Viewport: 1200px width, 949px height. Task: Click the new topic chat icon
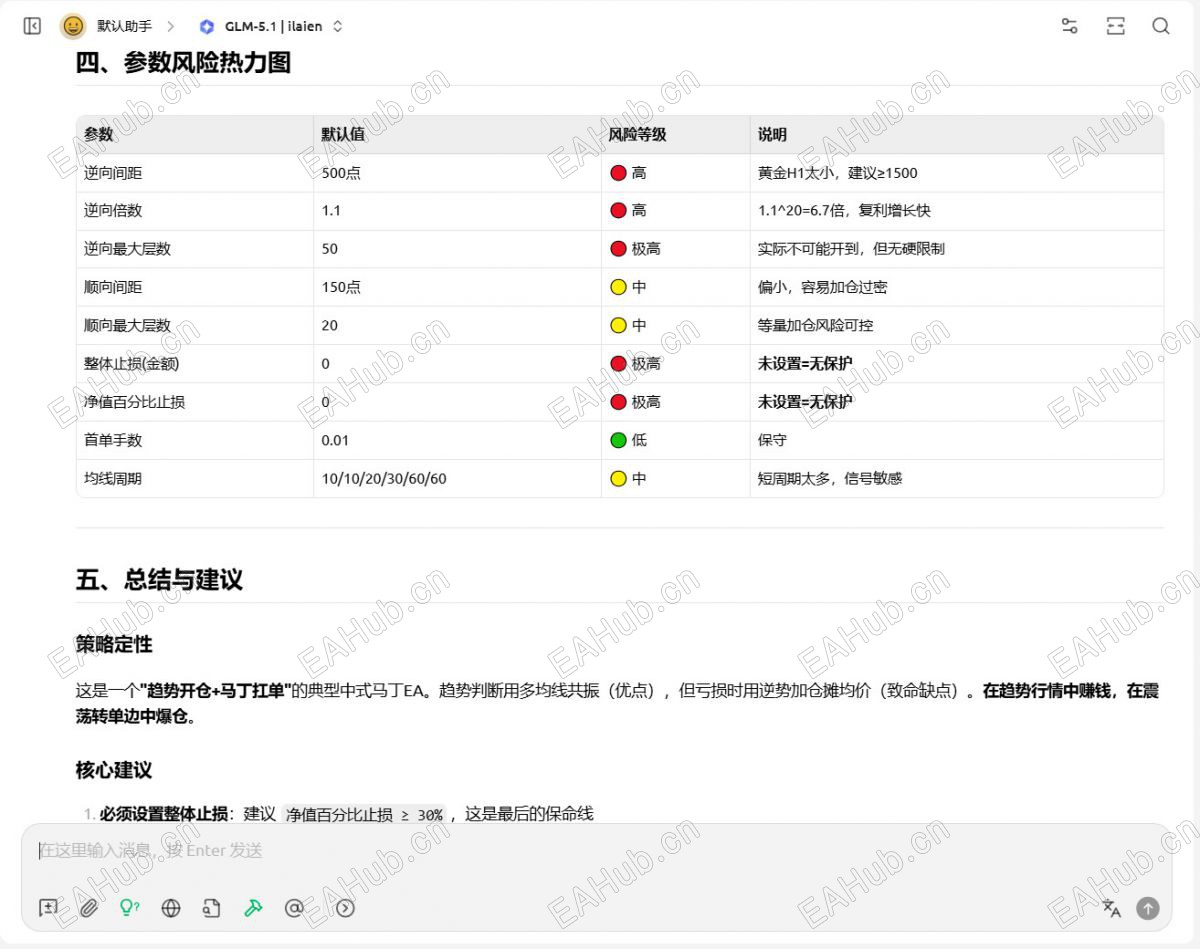48,908
